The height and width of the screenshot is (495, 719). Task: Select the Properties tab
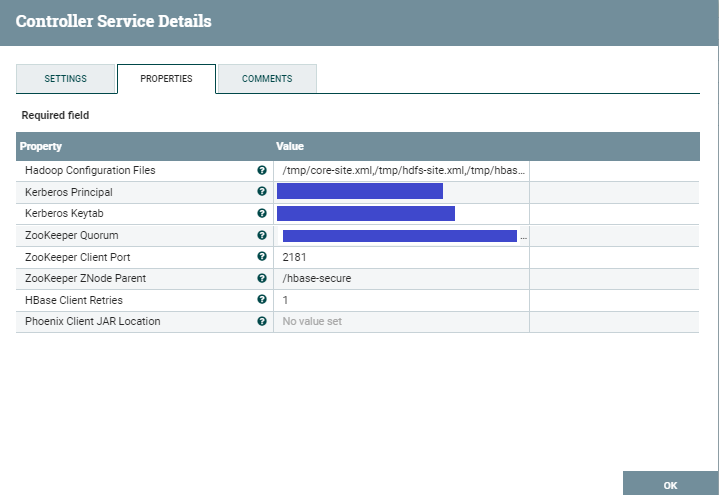pos(166,79)
